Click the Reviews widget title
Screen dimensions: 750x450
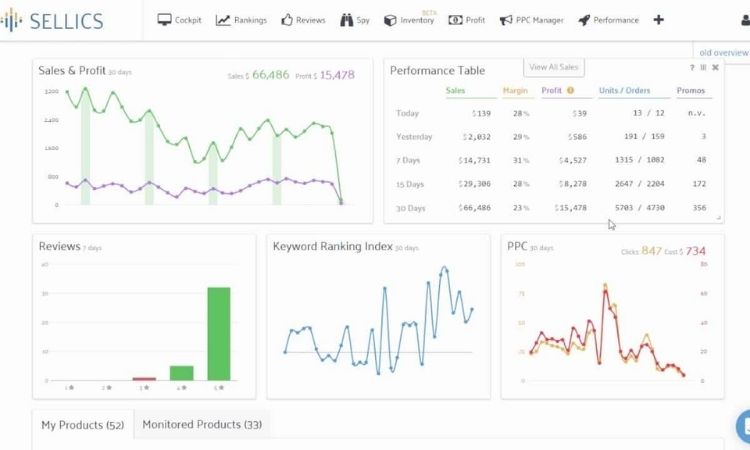59,246
